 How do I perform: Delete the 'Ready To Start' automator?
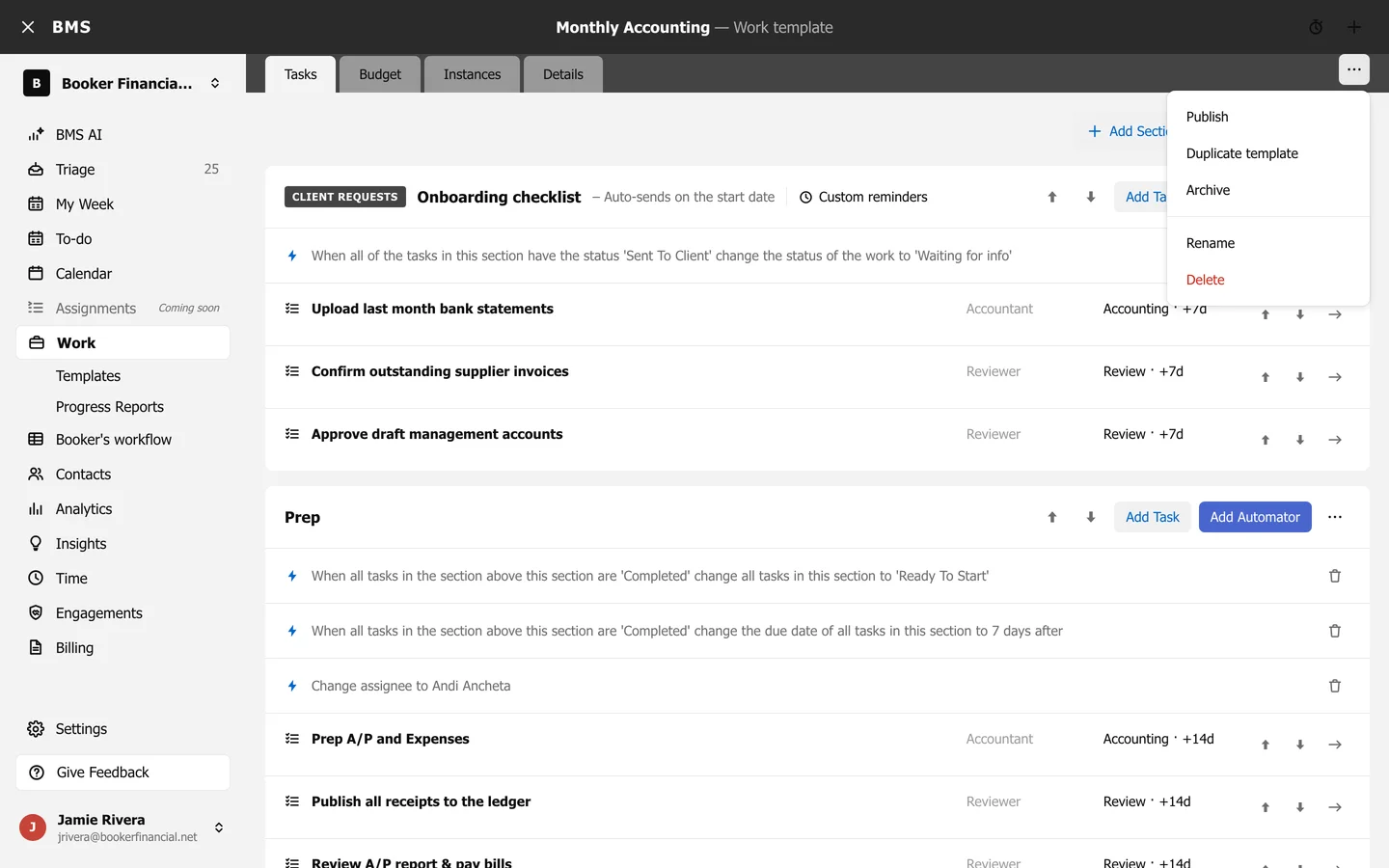1335,576
